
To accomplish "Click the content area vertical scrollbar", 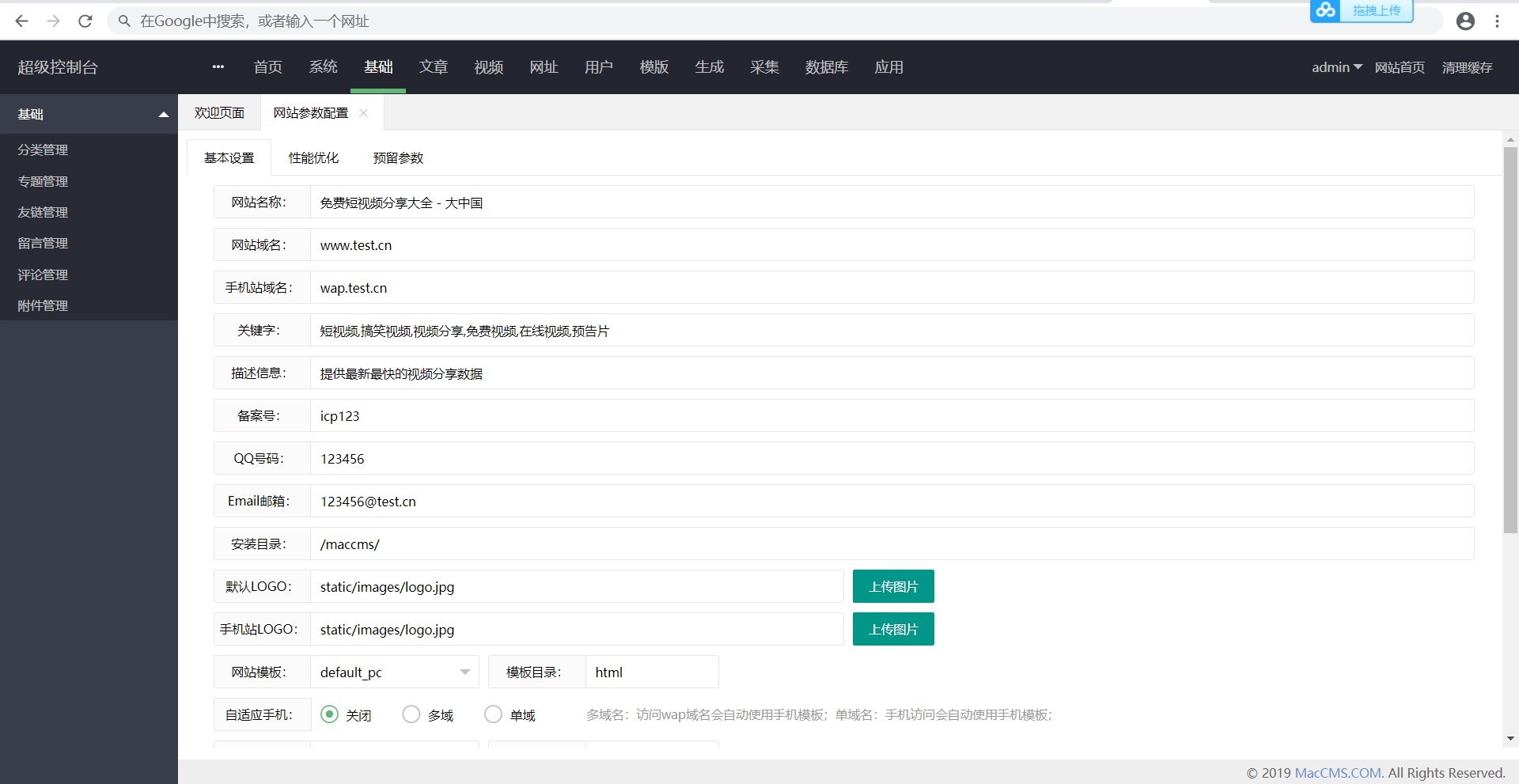I will 1510,340.
